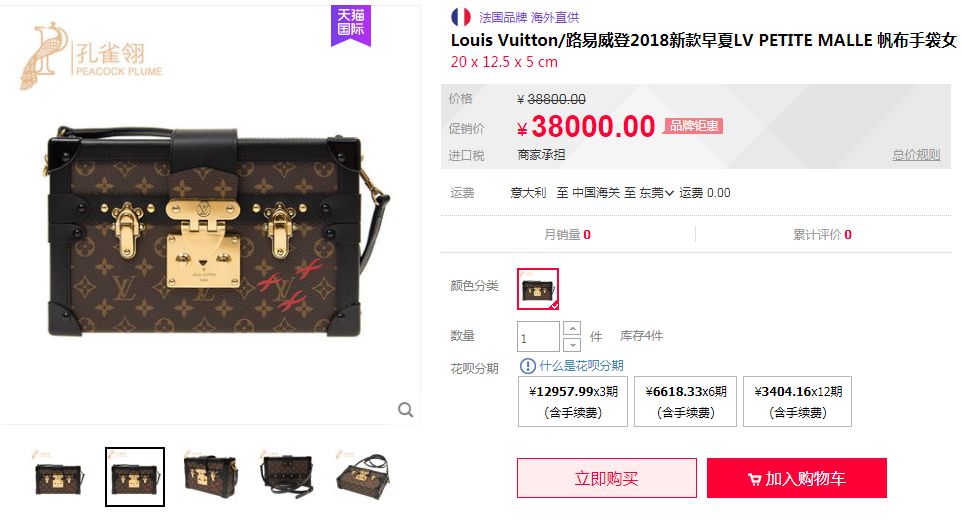The image size is (962, 530).
Task: Open the 累计评价 reviews tab
Action: pos(822,234)
